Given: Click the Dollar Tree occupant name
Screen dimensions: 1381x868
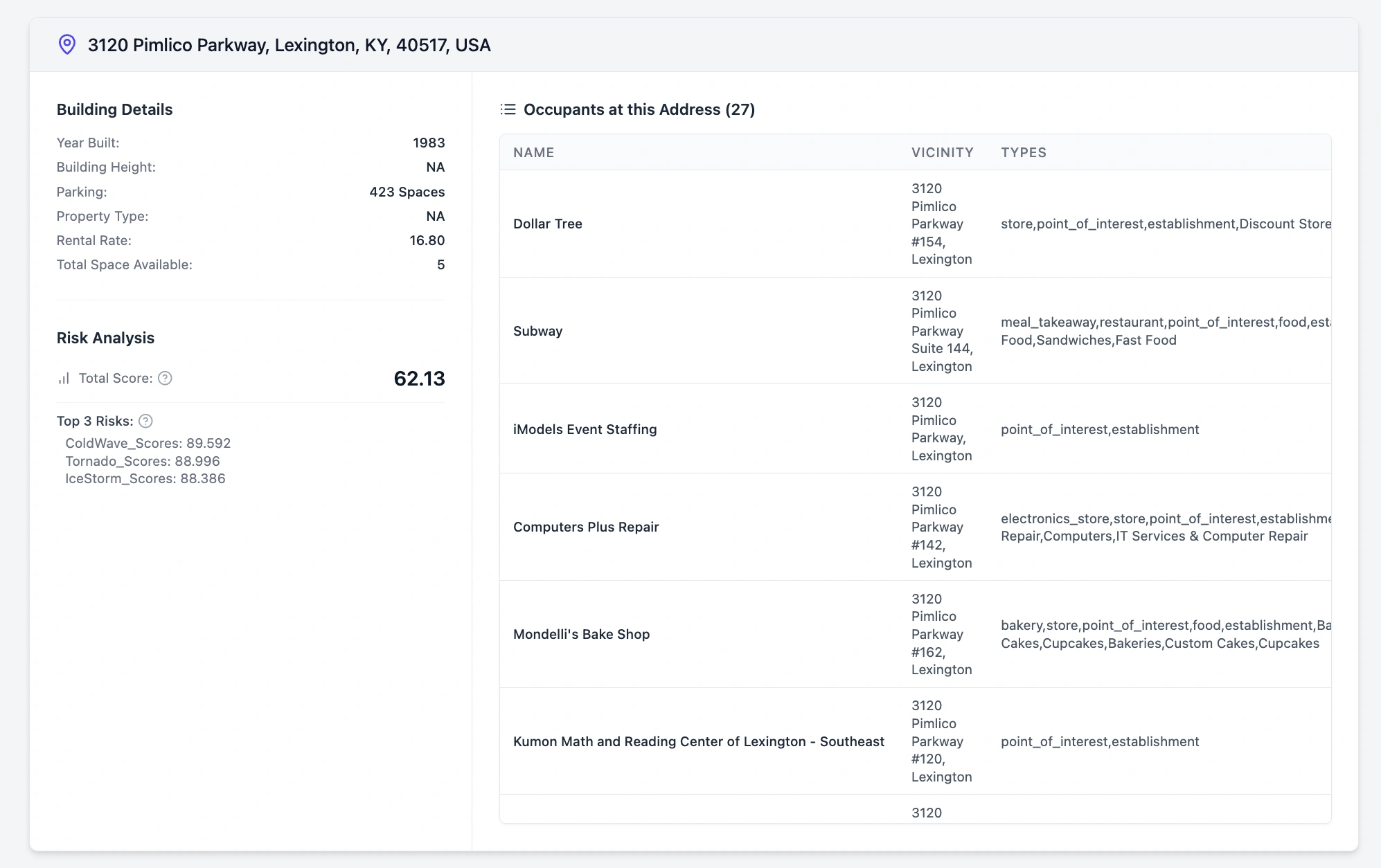Looking at the screenshot, I should pyautogui.click(x=548, y=224).
